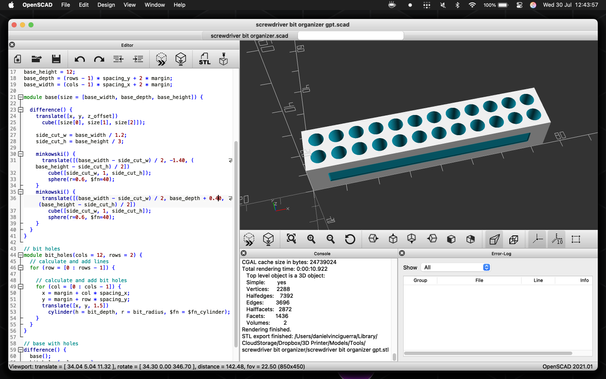Click View All icon in viewport toolbar
The height and width of the screenshot is (379, 606).
pos(291,239)
